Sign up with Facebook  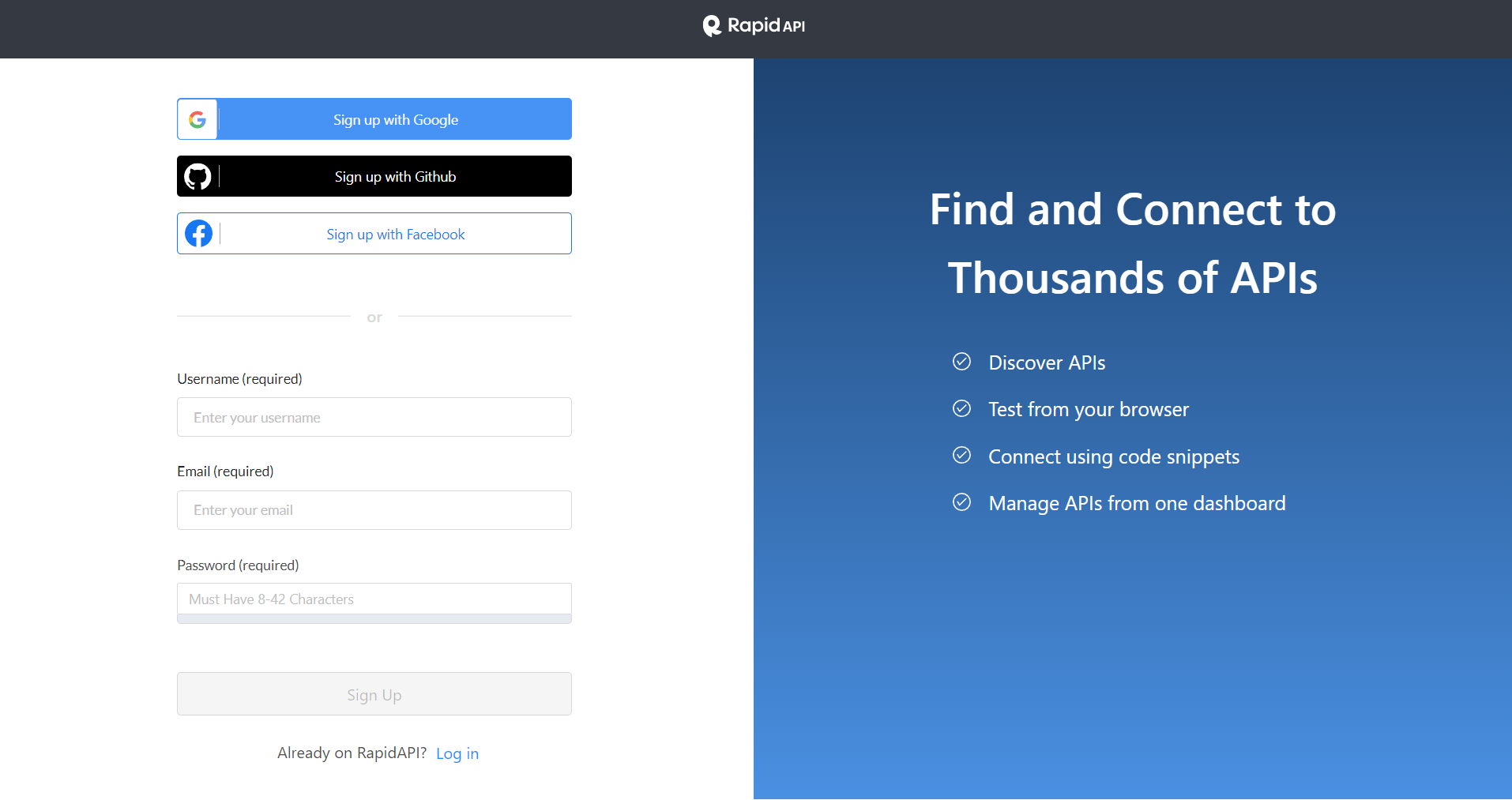(x=374, y=234)
